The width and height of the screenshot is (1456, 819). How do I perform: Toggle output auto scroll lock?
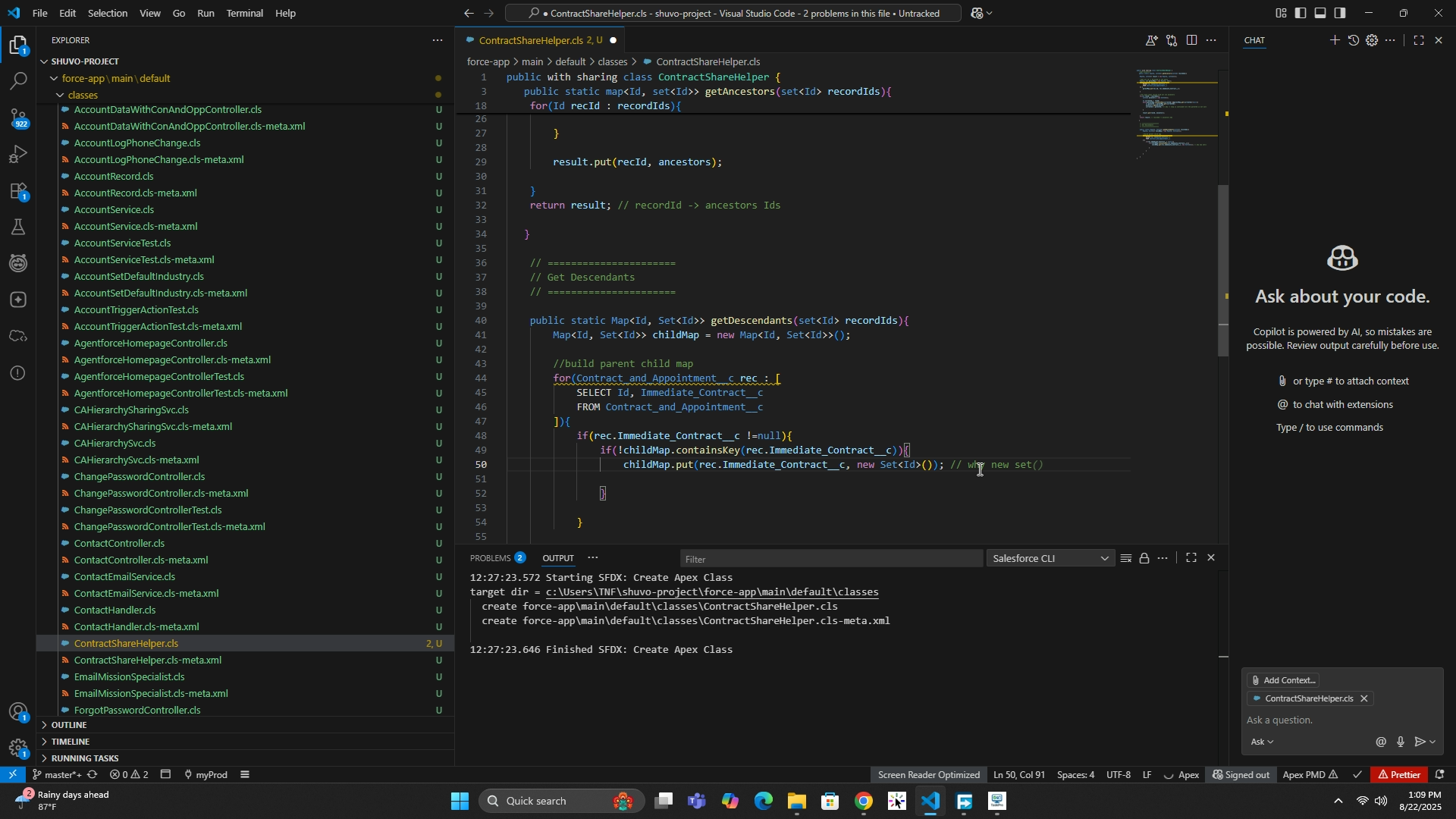click(x=1144, y=559)
